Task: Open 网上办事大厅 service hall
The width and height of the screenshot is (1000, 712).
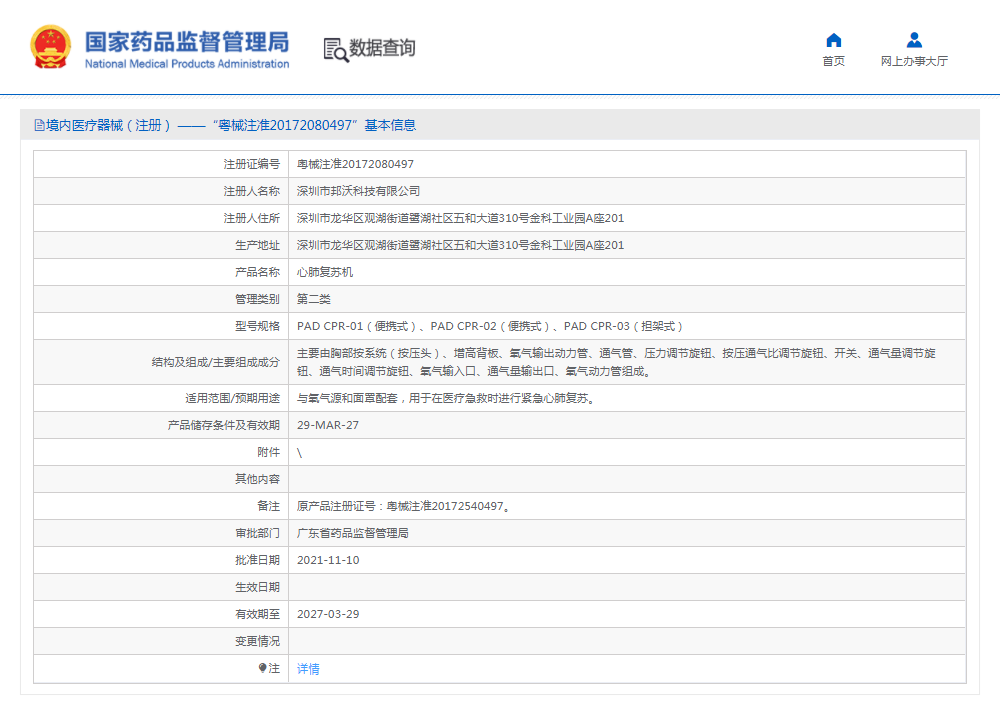Action: pyautogui.click(x=913, y=60)
